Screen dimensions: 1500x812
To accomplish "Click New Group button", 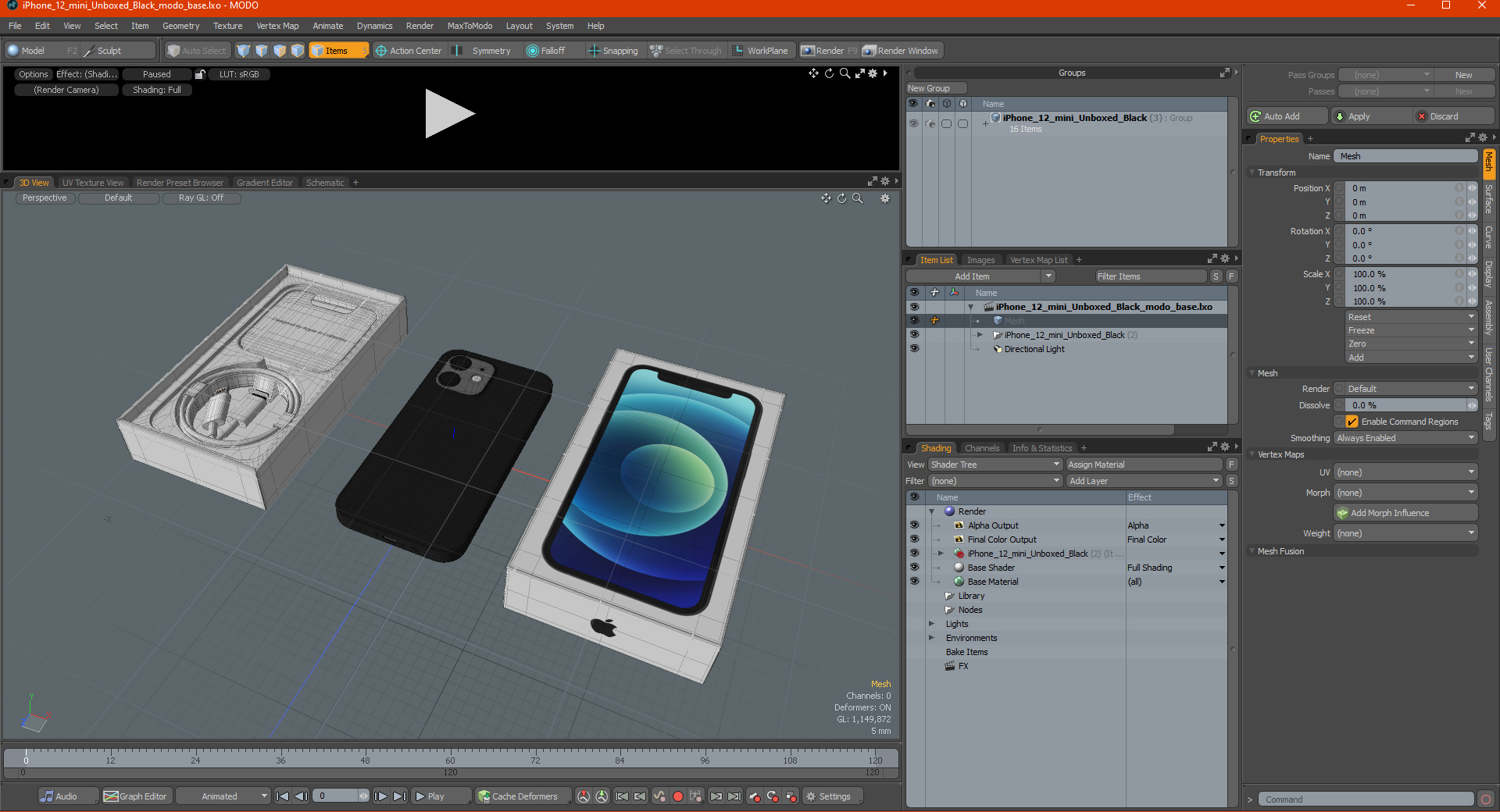I will tap(936, 88).
